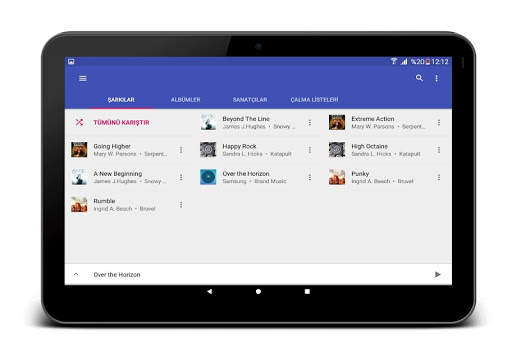Tap the screenshot notification icon in status bar

coord(71,61)
